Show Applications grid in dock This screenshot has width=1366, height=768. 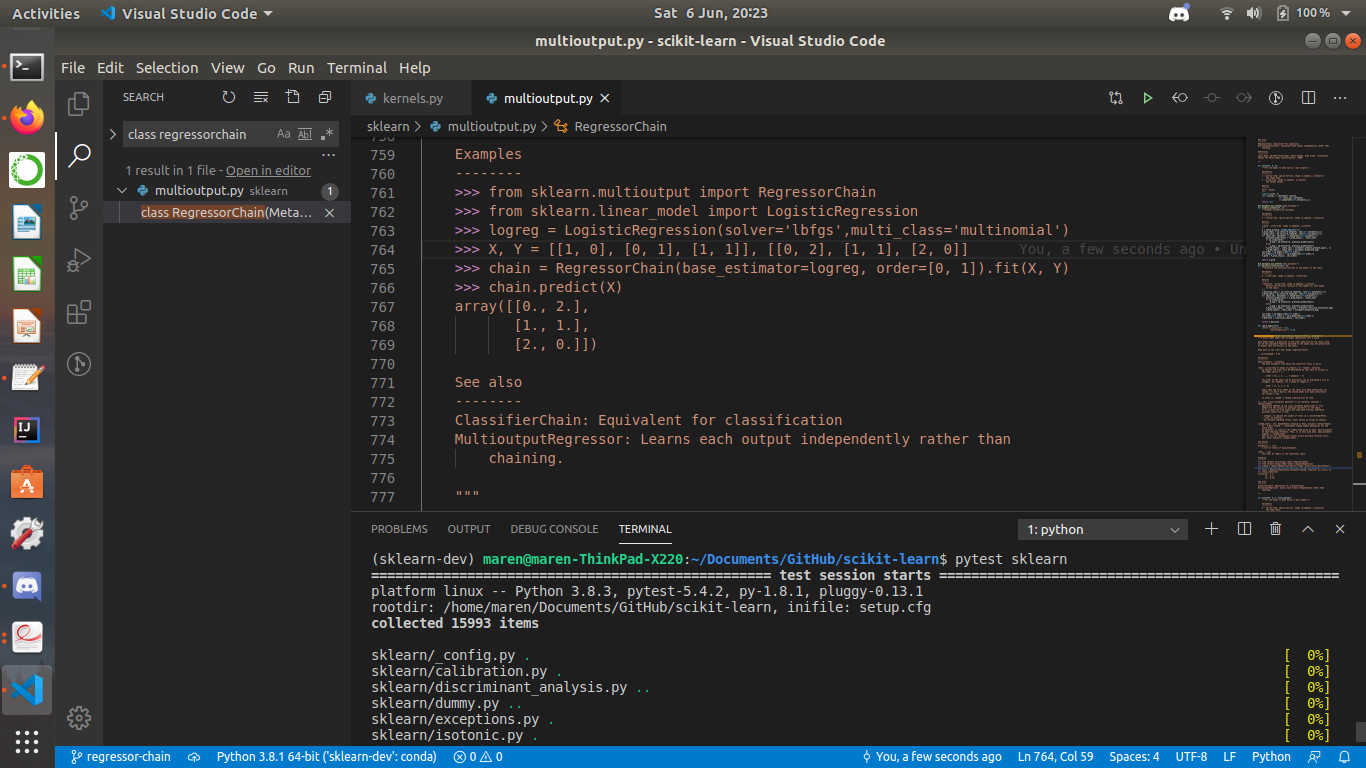click(27, 741)
